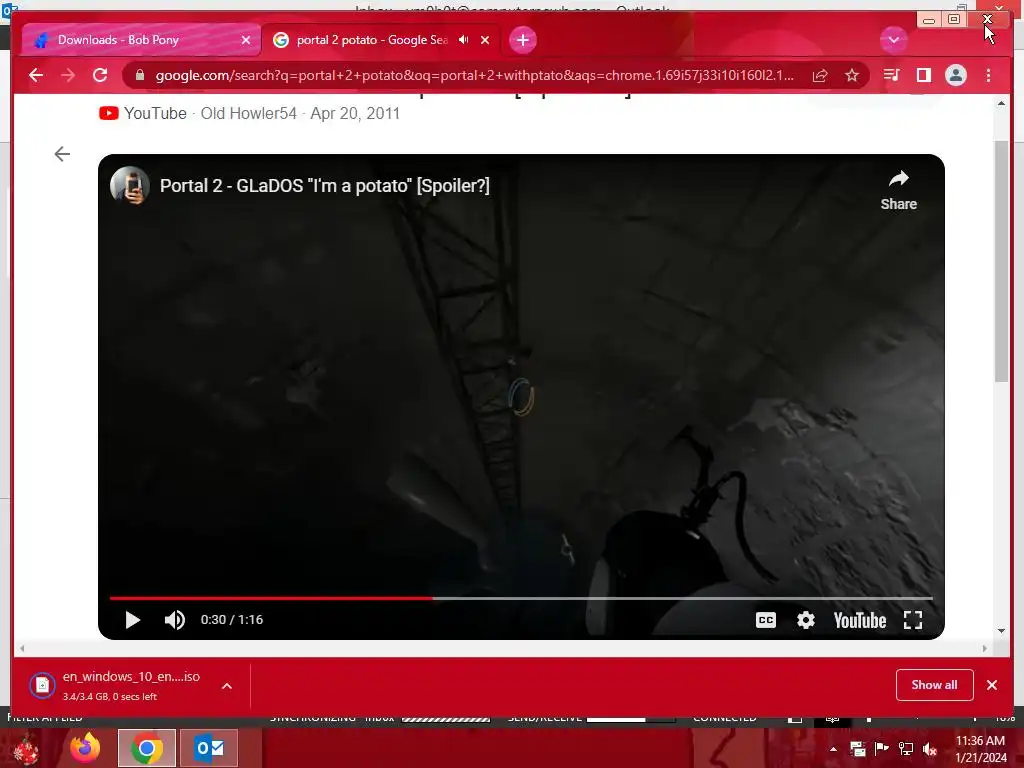Screen dimensions: 1024x768
Task: Mute the video volume
Action: (x=174, y=620)
